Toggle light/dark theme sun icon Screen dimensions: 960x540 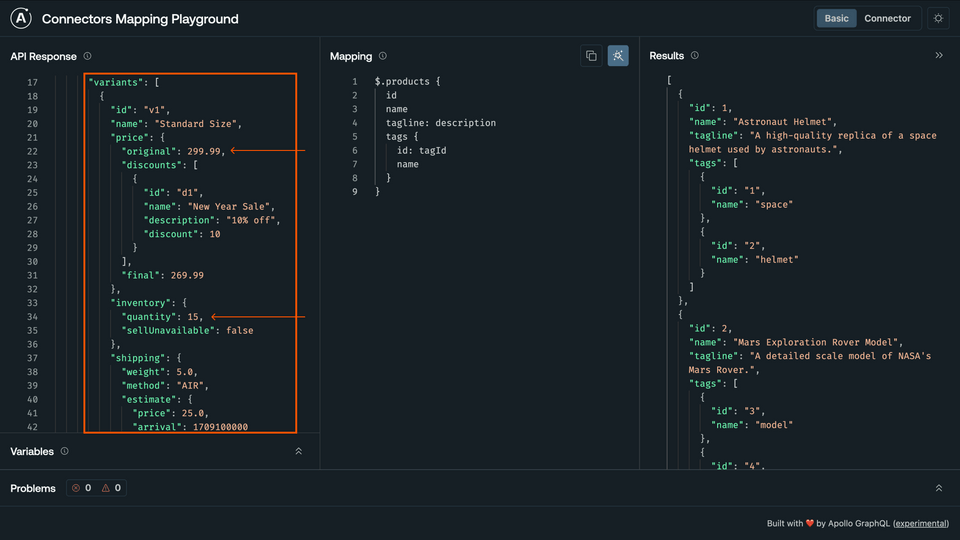(938, 18)
